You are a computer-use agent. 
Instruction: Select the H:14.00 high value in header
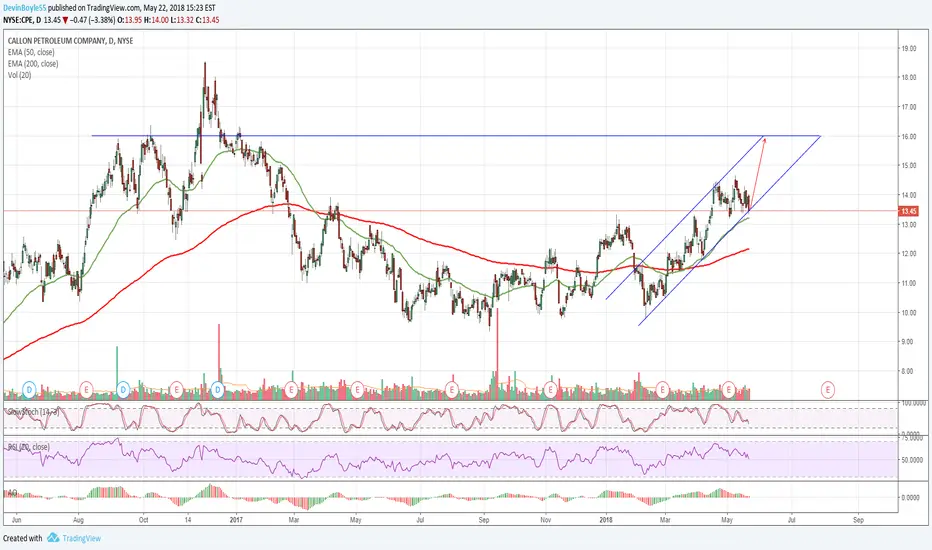pos(157,20)
